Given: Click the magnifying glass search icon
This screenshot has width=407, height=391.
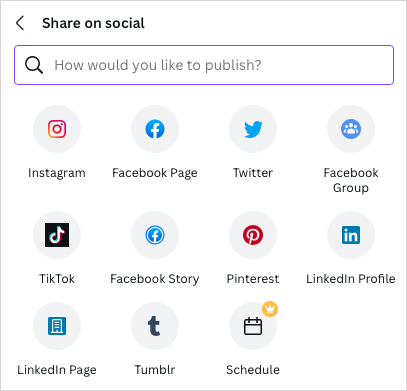Looking at the screenshot, I should (x=34, y=65).
